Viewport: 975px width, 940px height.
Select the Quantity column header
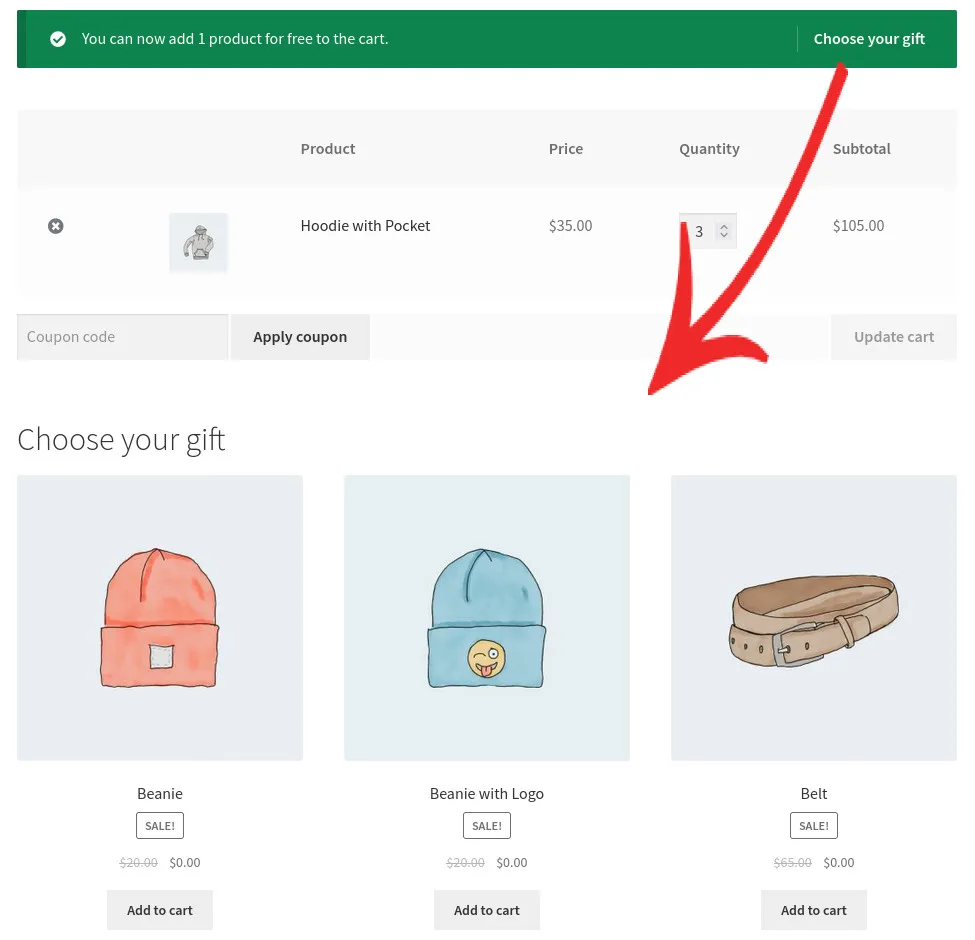[709, 148]
